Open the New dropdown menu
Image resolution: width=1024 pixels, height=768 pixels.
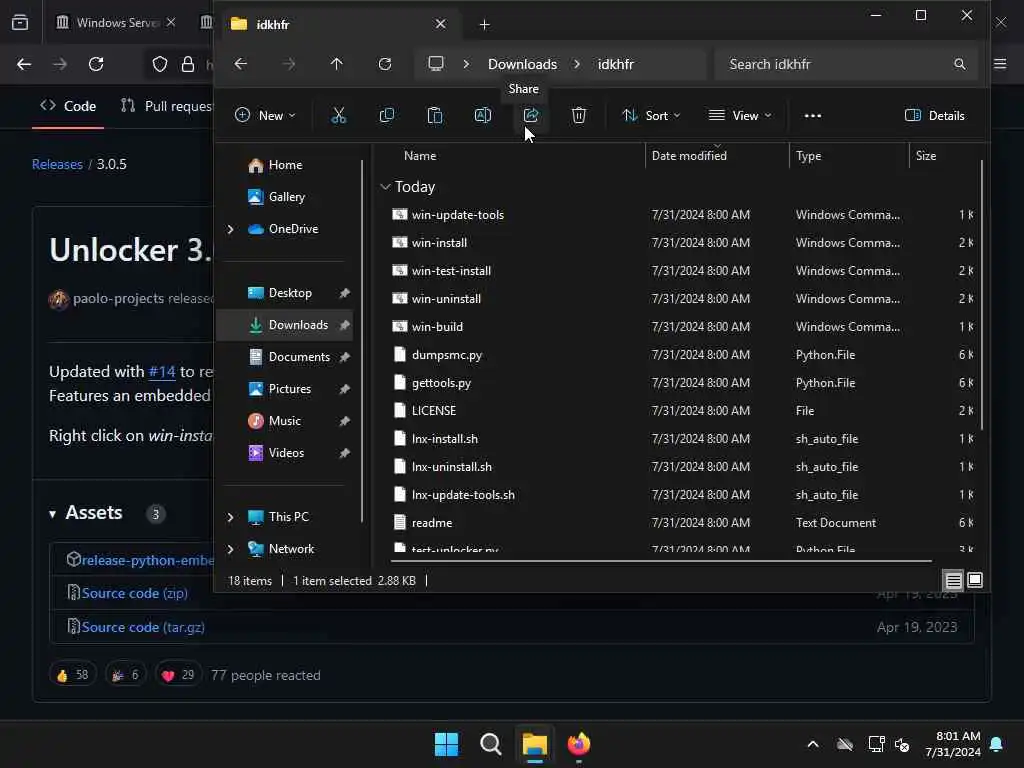point(265,116)
